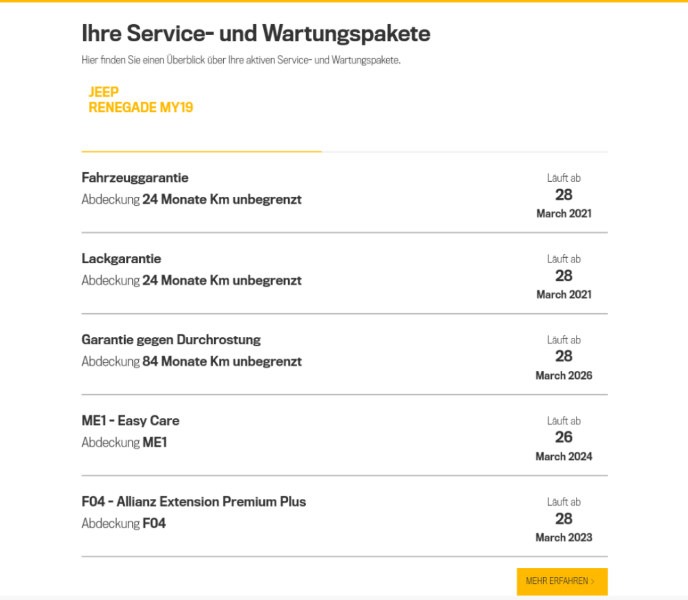The width and height of the screenshot is (688, 600).
Task: Open the Fahrzeuggarantie package title
Action: tap(135, 178)
